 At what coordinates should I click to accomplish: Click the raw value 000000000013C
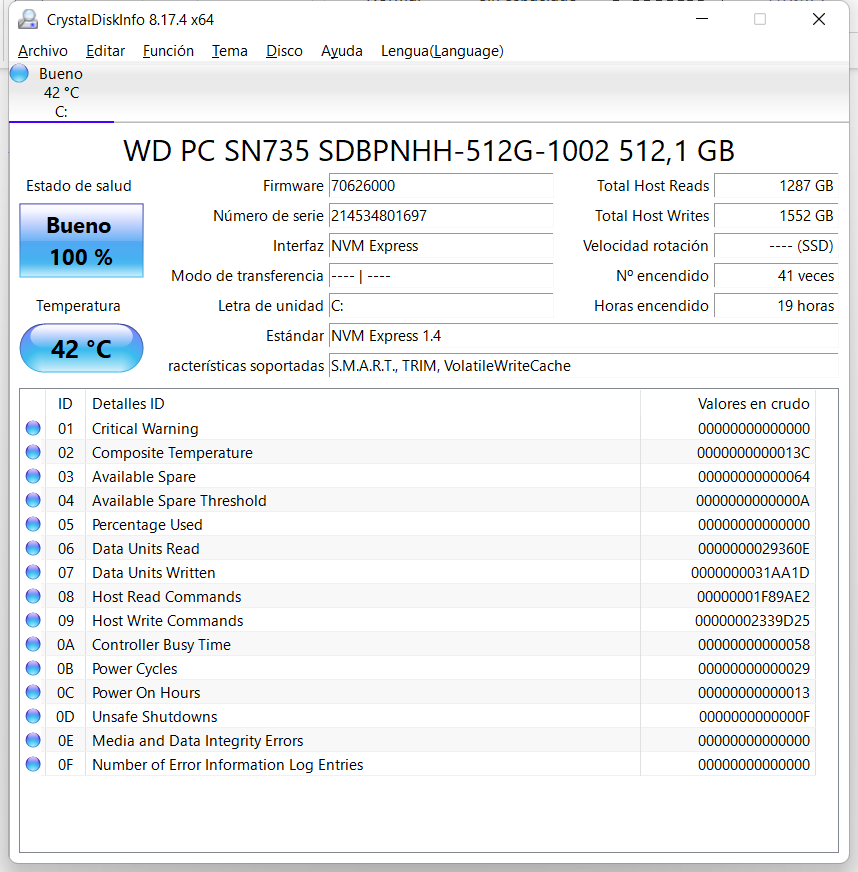point(753,453)
